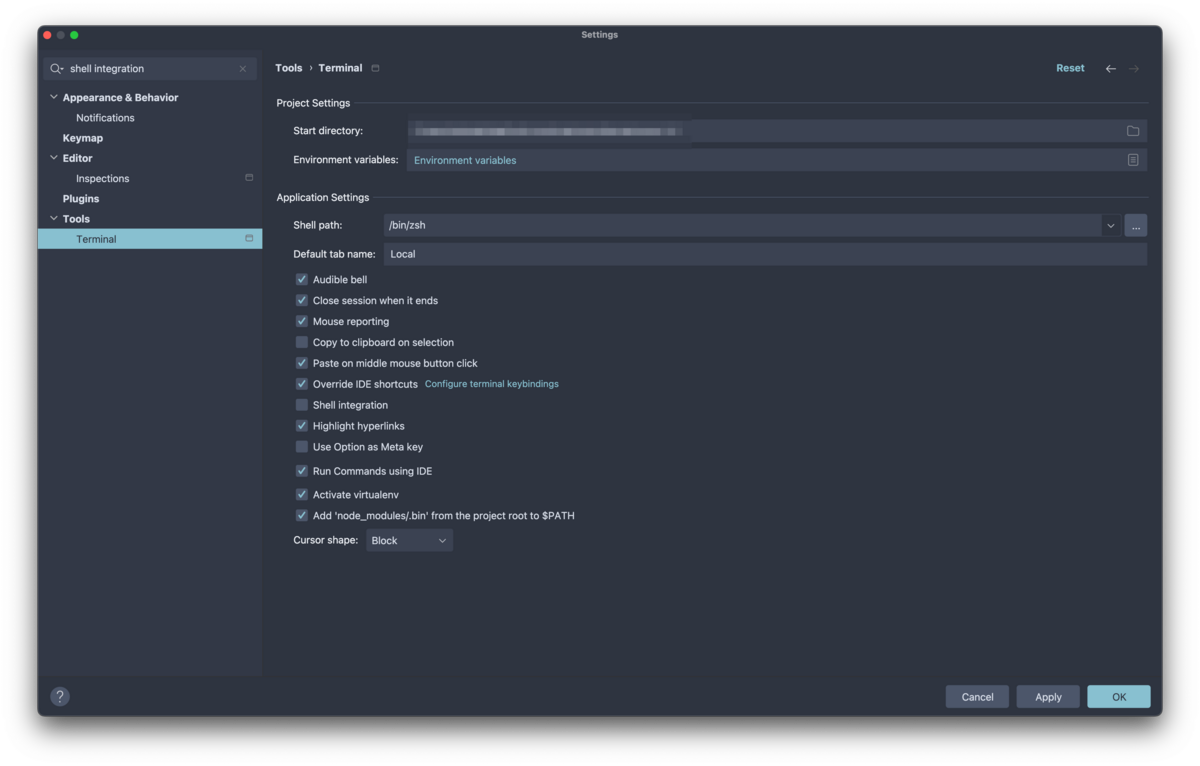Enable Shell integration checkbox
This screenshot has width=1200, height=766.
301,405
